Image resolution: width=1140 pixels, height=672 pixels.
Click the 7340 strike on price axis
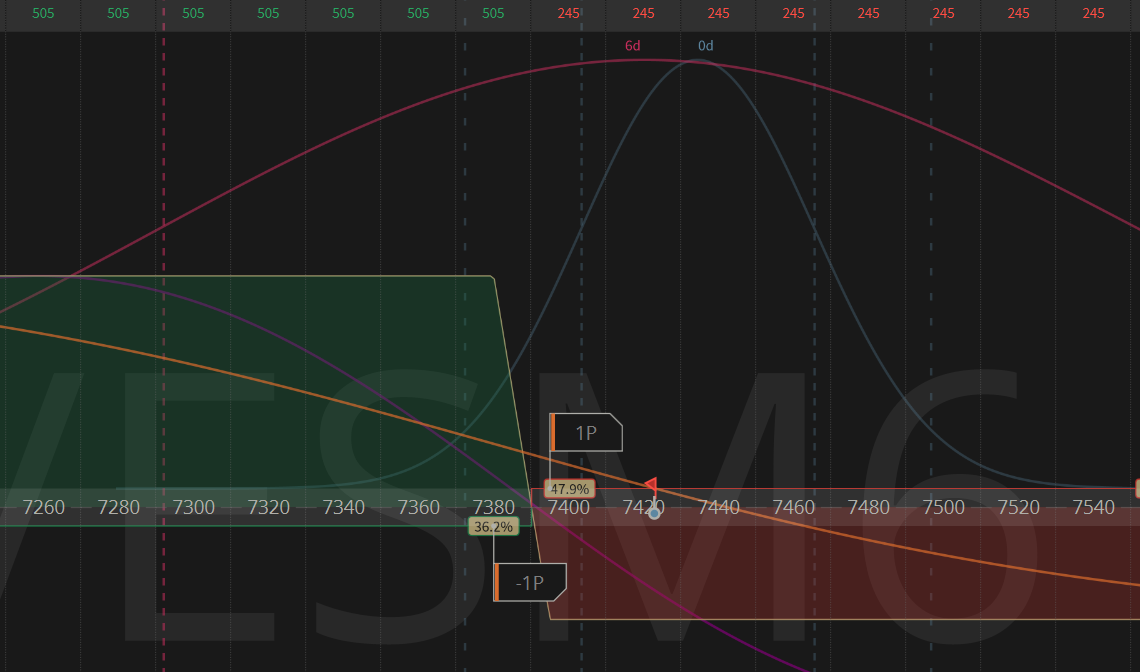343,507
